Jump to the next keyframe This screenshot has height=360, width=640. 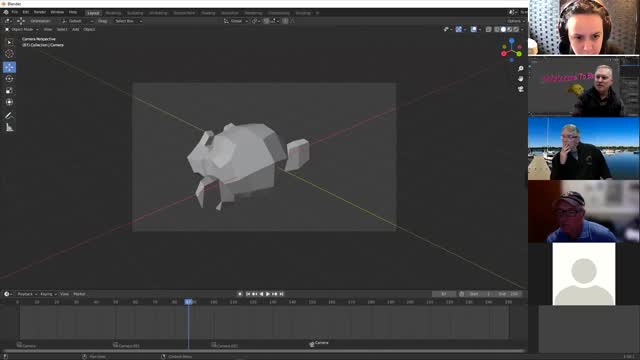275,294
